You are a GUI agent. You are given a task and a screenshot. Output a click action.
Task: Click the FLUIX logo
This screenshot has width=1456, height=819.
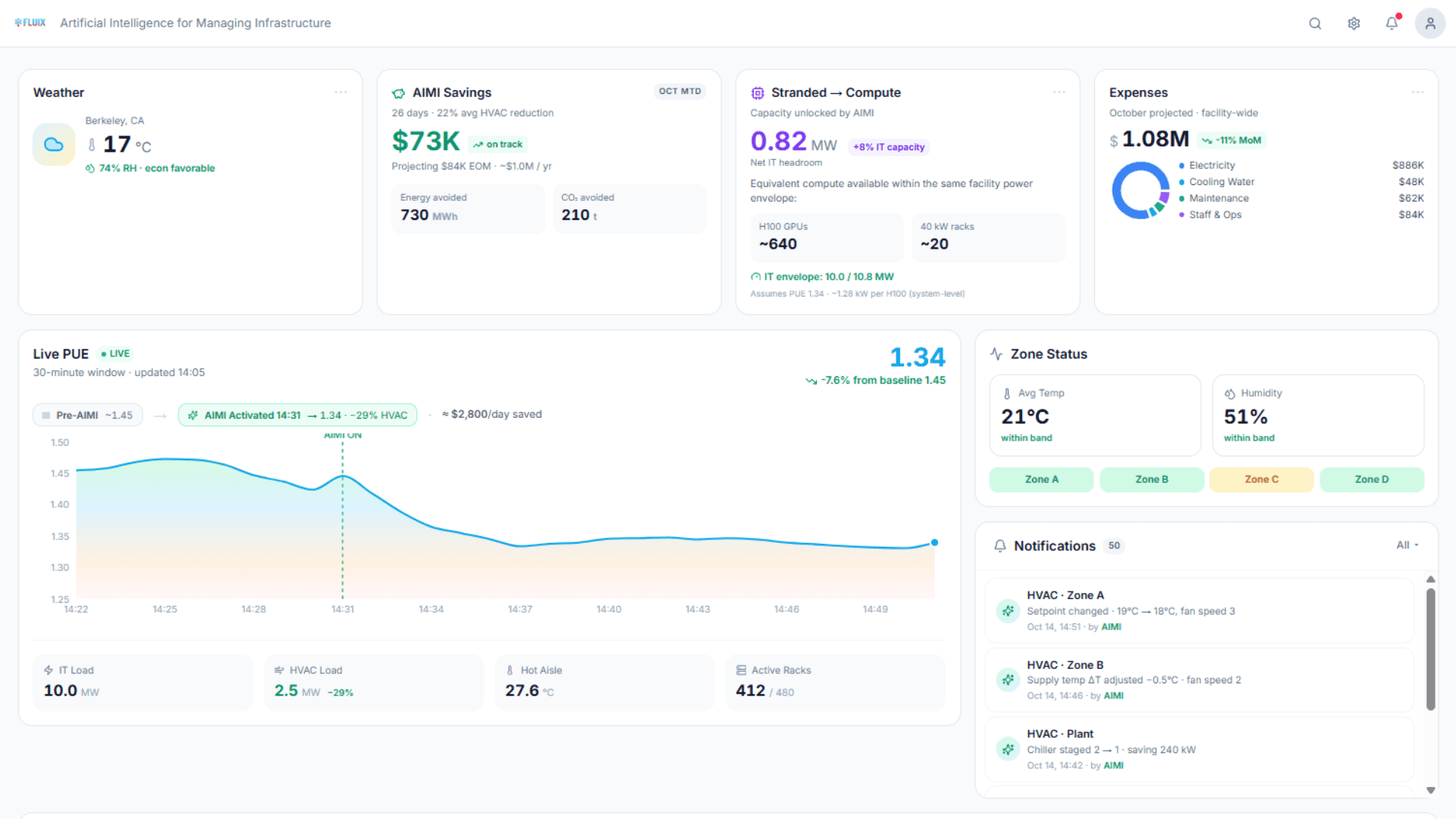pyautogui.click(x=30, y=23)
